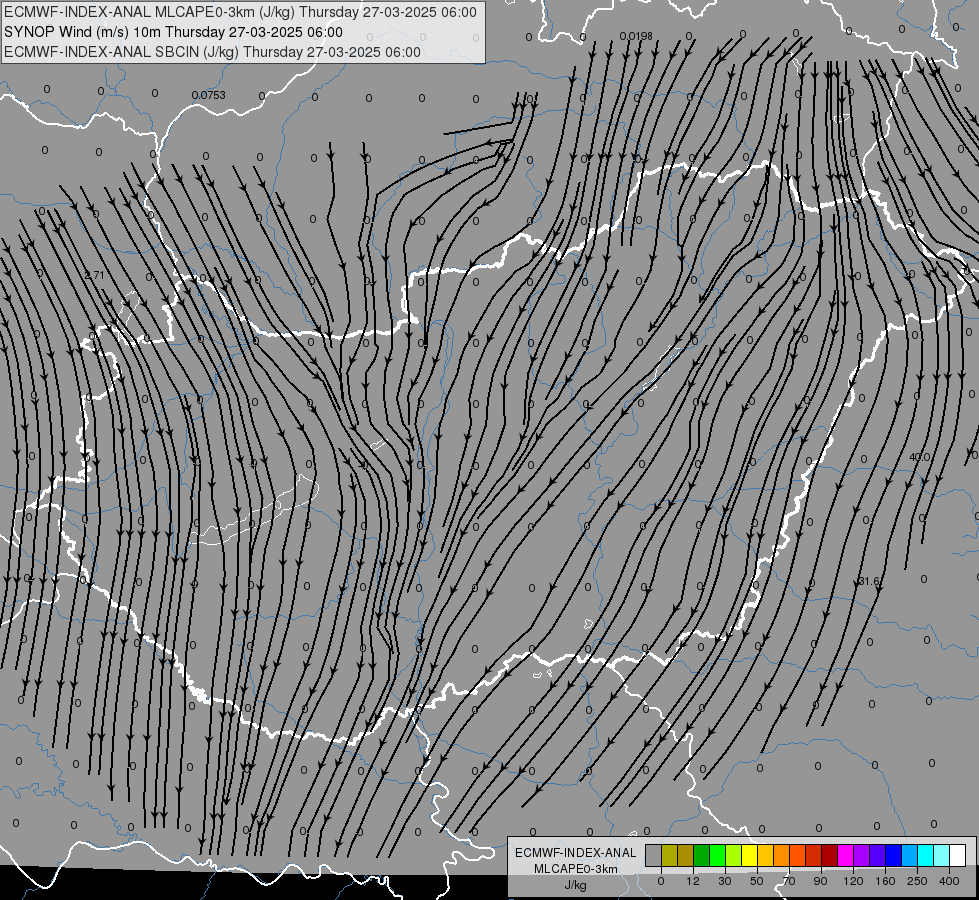Viewport: 979px width, 900px height.
Task: Select the pure yellow legend swatch
Action: tap(750, 855)
